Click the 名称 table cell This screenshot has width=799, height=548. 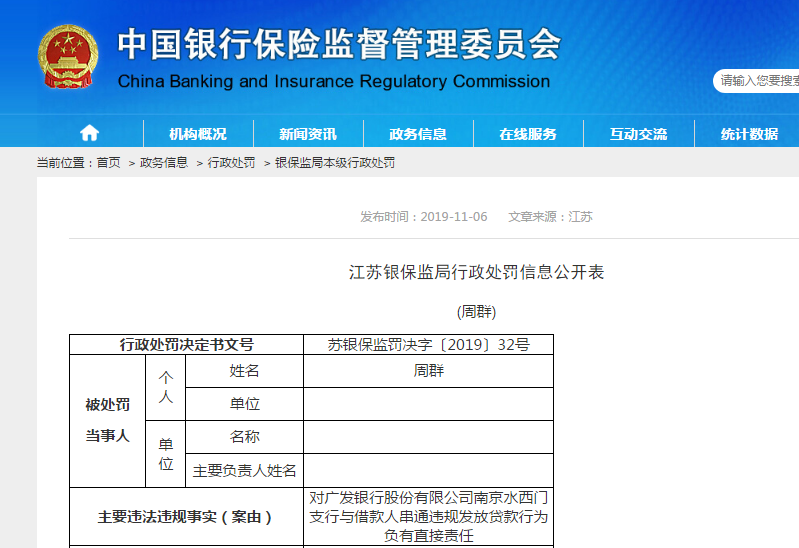tap(245, 437)
